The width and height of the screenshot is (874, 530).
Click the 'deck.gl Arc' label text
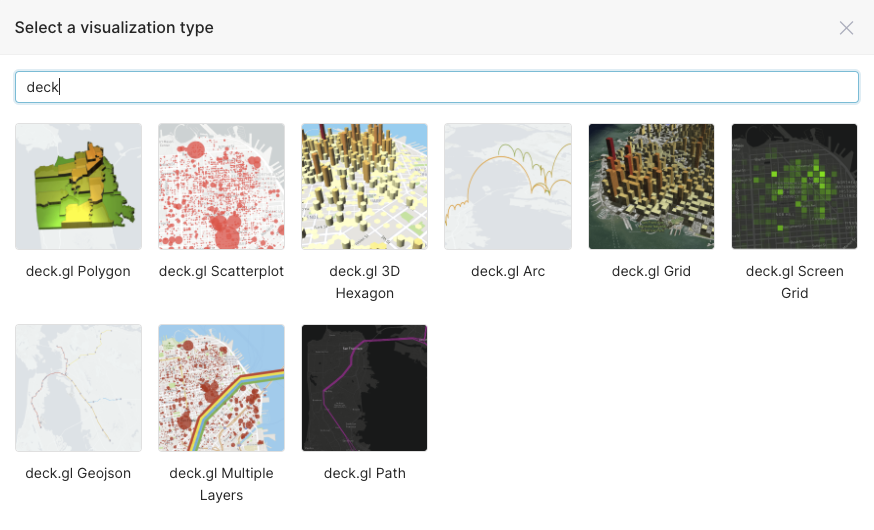tap(508, 271)
